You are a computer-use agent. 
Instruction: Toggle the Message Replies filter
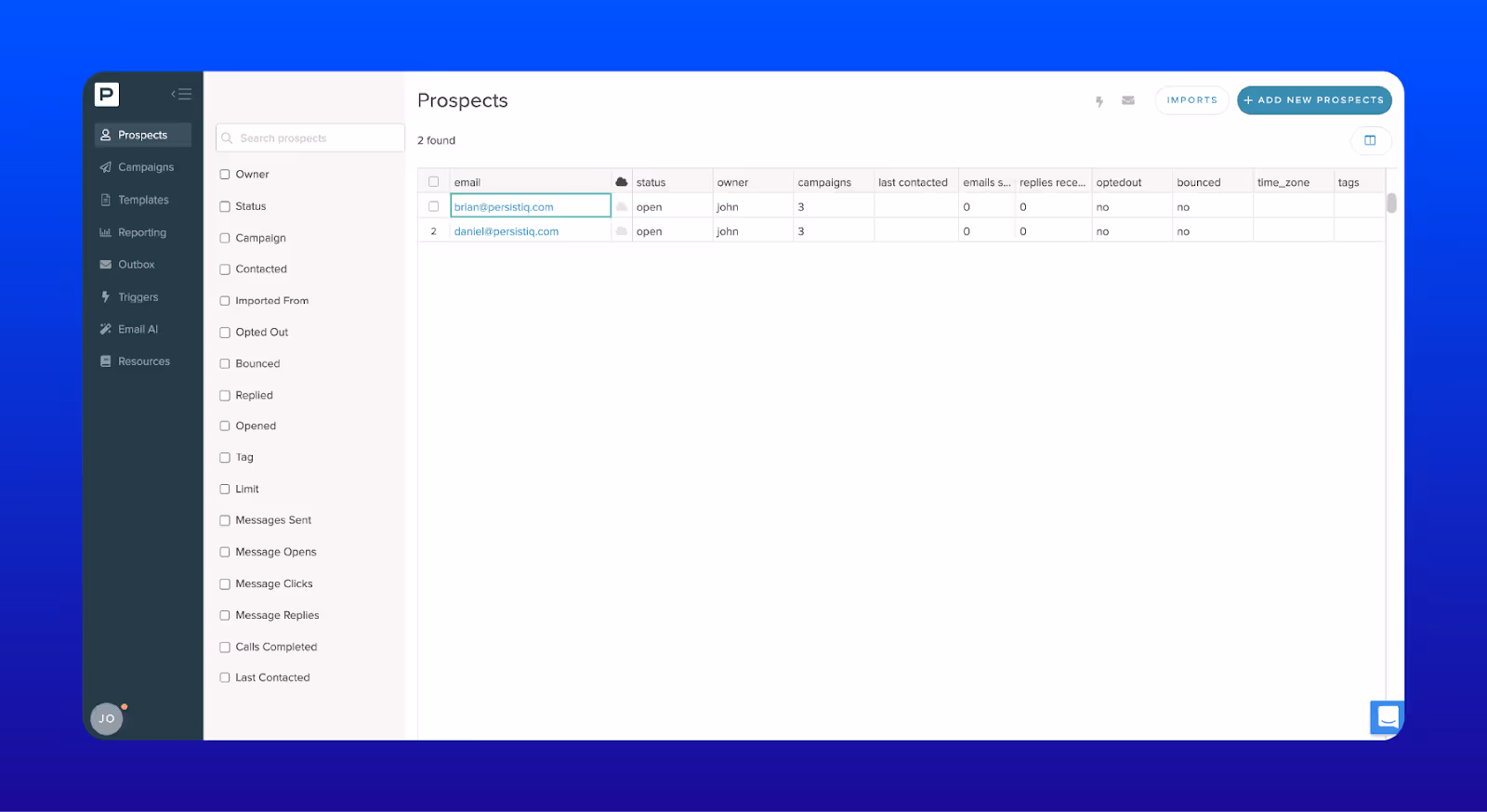pos(225,616)
